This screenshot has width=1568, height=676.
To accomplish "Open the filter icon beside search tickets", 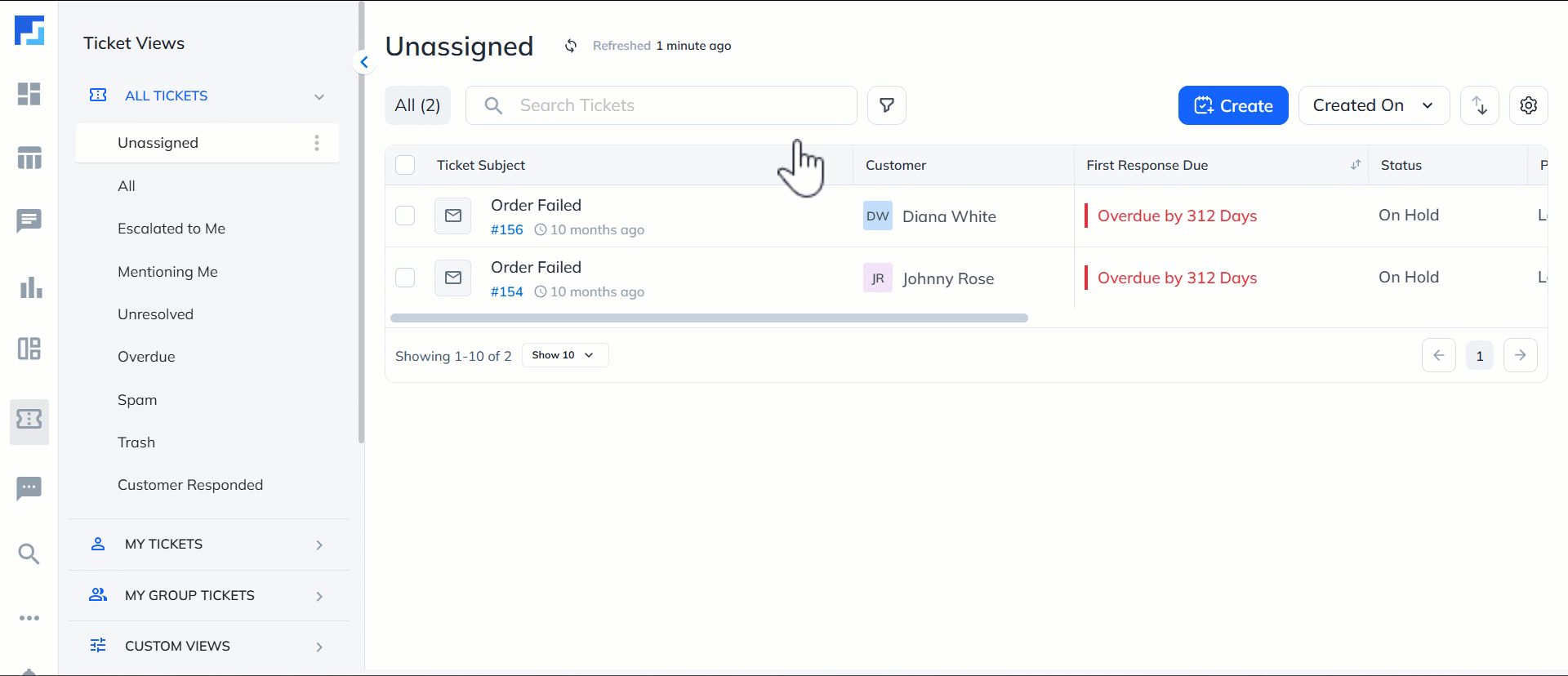I will (x=887, y=105).
